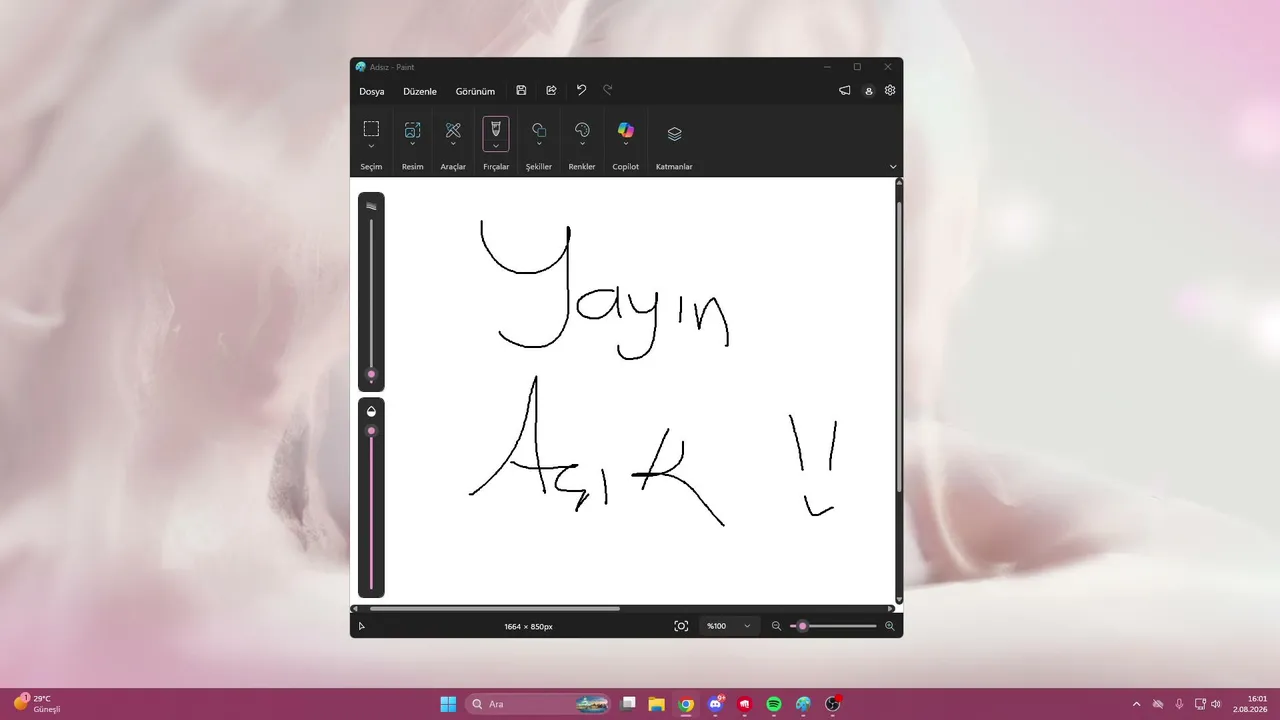Viewport: 1280px width, 720px height.
Task: Undo the last stroke
Action: click(x=581, y=90)
